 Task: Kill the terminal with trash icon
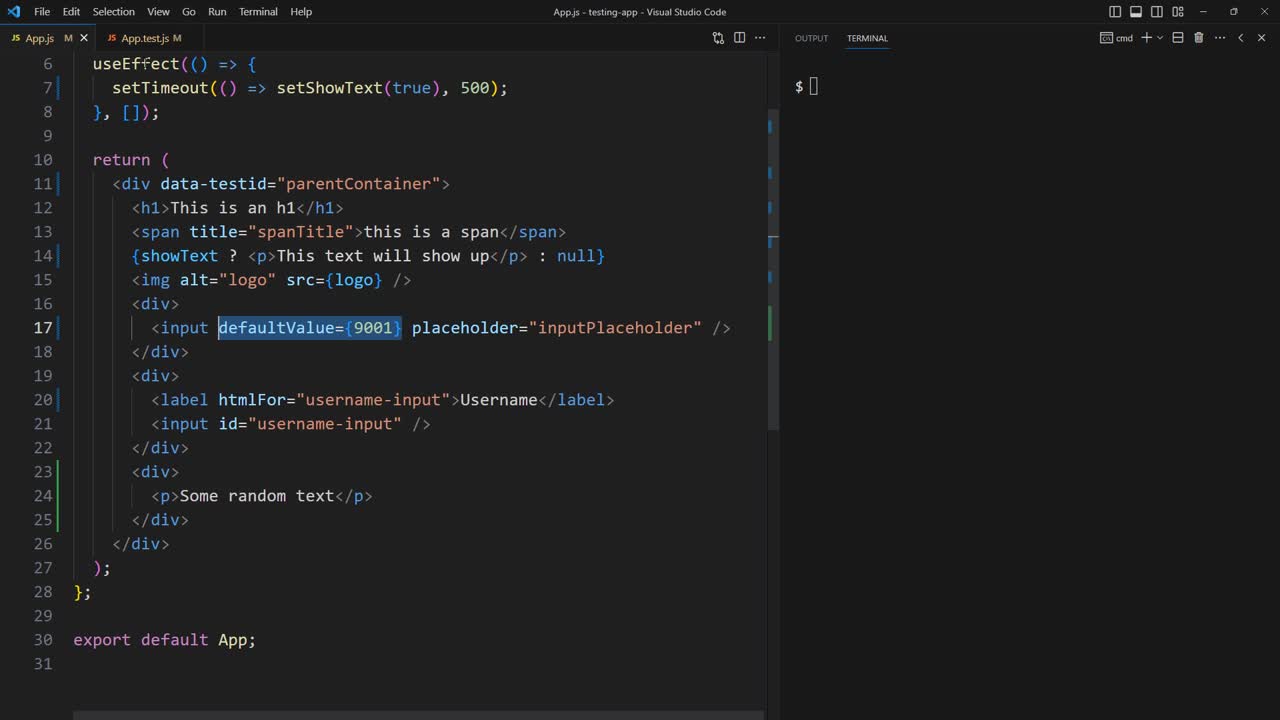[1199, 38]
